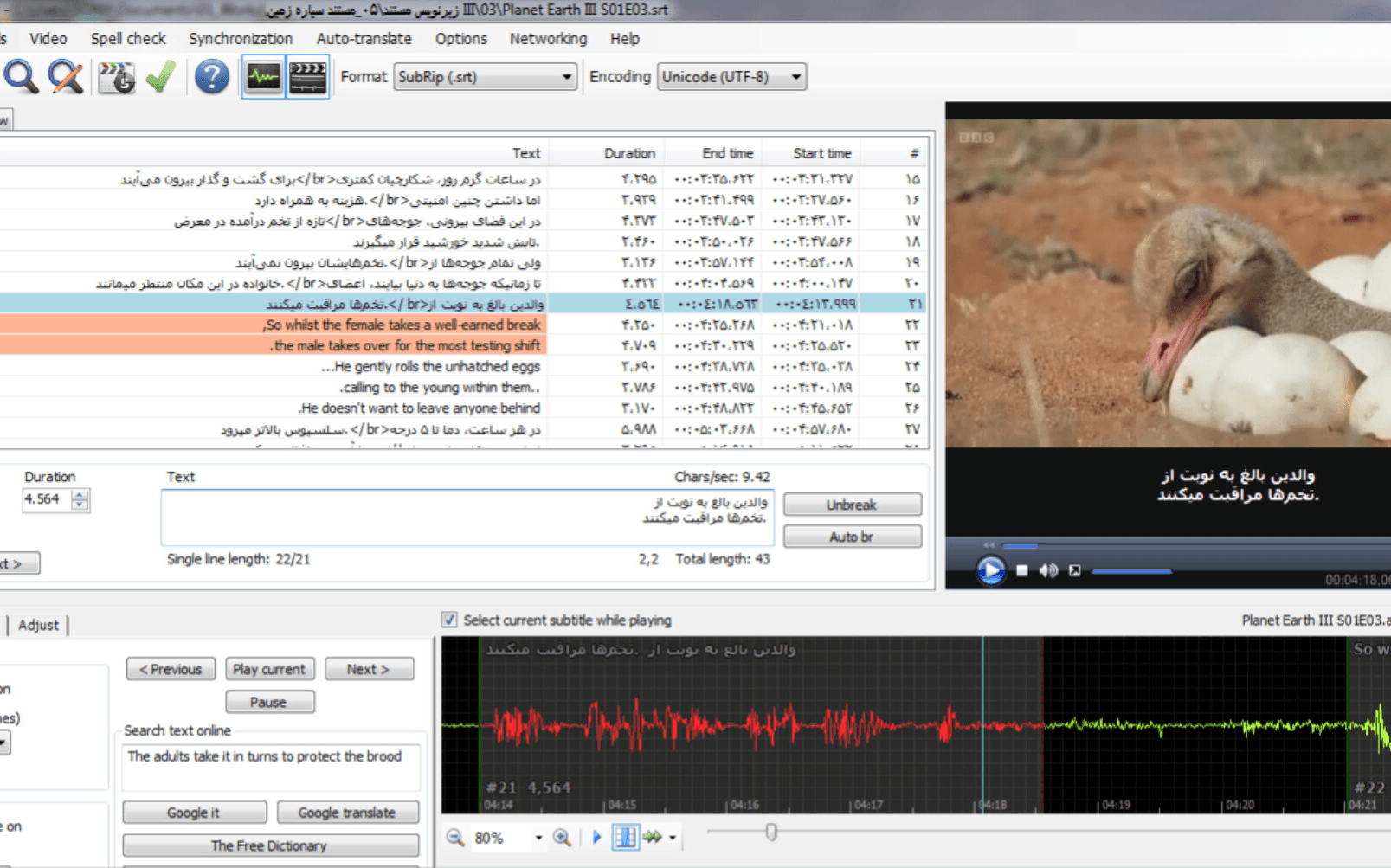Screen dimensions: 1391x868
Task: Click the Text column header
Action: [x=526, y=153]
